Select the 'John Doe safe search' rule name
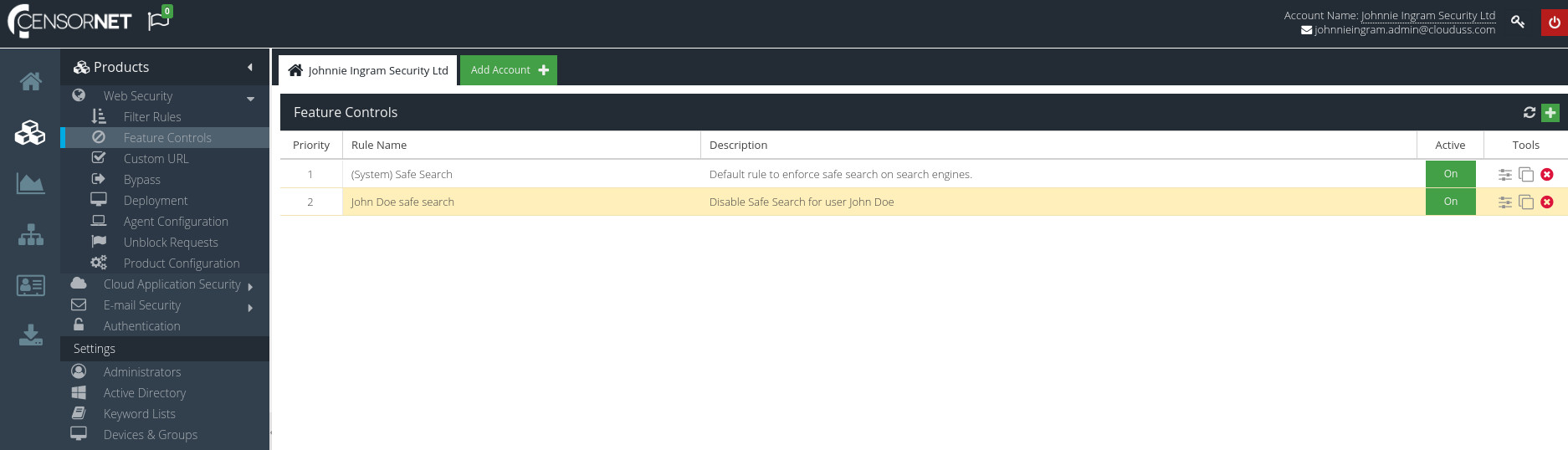 [x=402, y=202]
